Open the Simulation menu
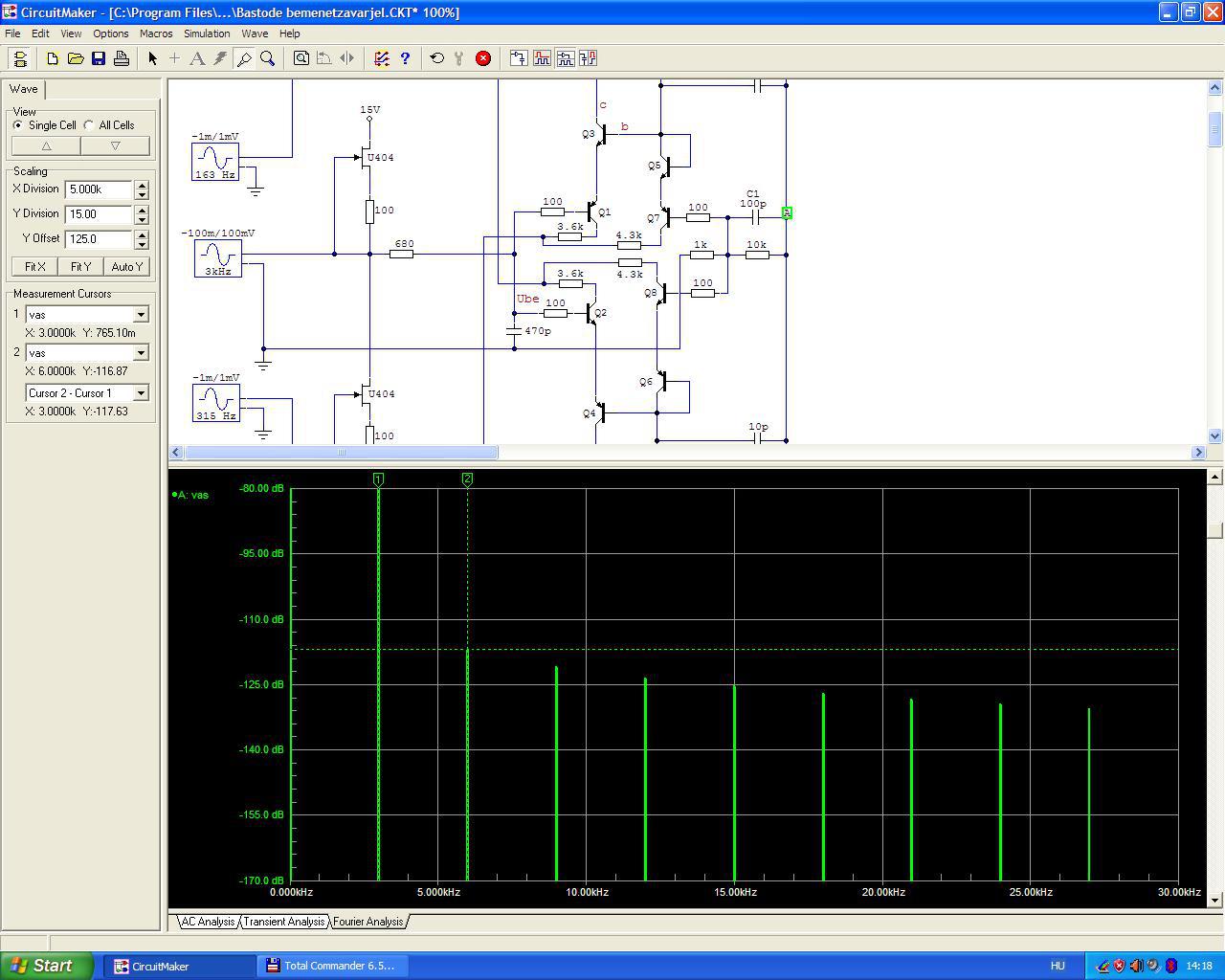 [207, 33]
